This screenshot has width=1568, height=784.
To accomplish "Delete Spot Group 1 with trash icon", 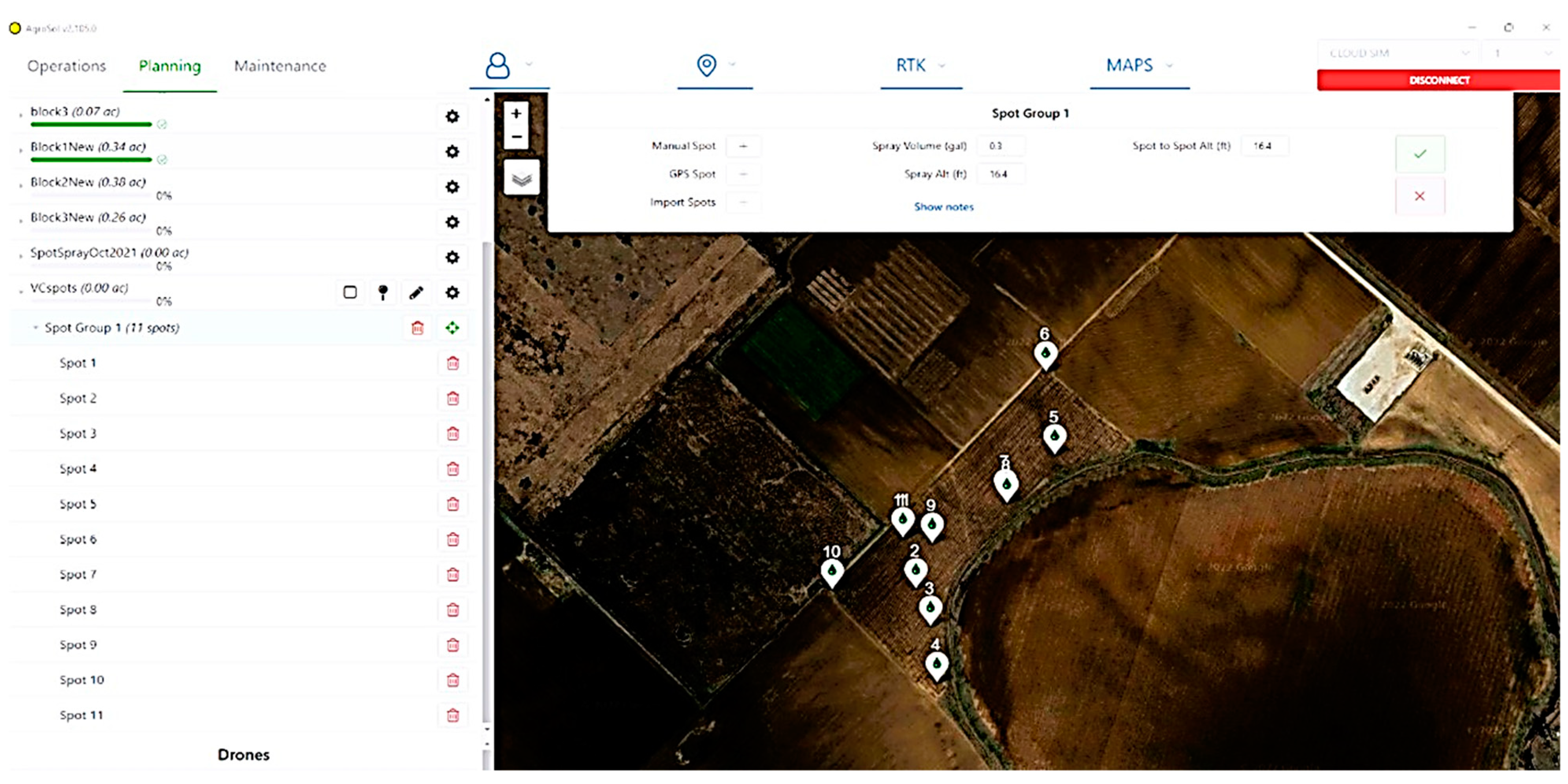I will point(417,328).
